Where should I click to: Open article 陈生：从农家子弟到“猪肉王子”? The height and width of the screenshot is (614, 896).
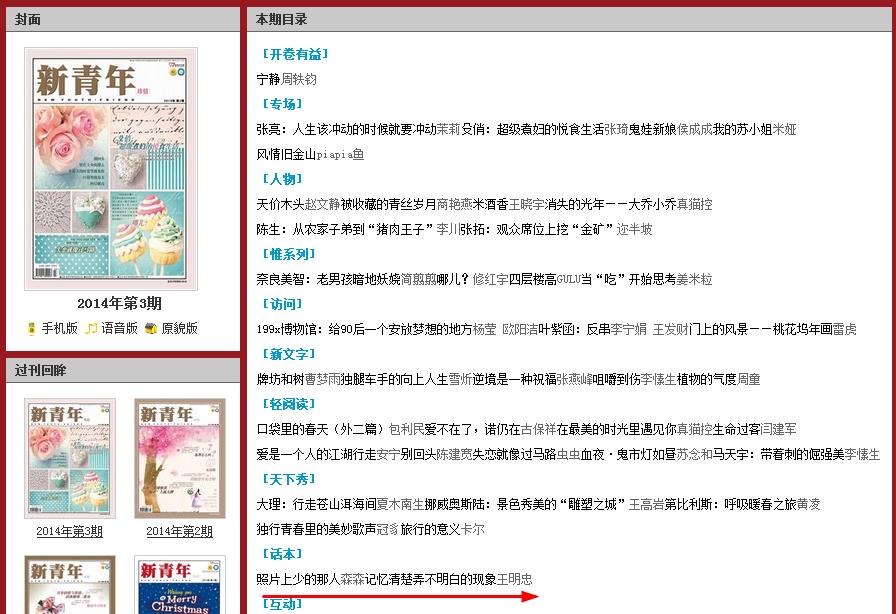[x=346, y=229]
